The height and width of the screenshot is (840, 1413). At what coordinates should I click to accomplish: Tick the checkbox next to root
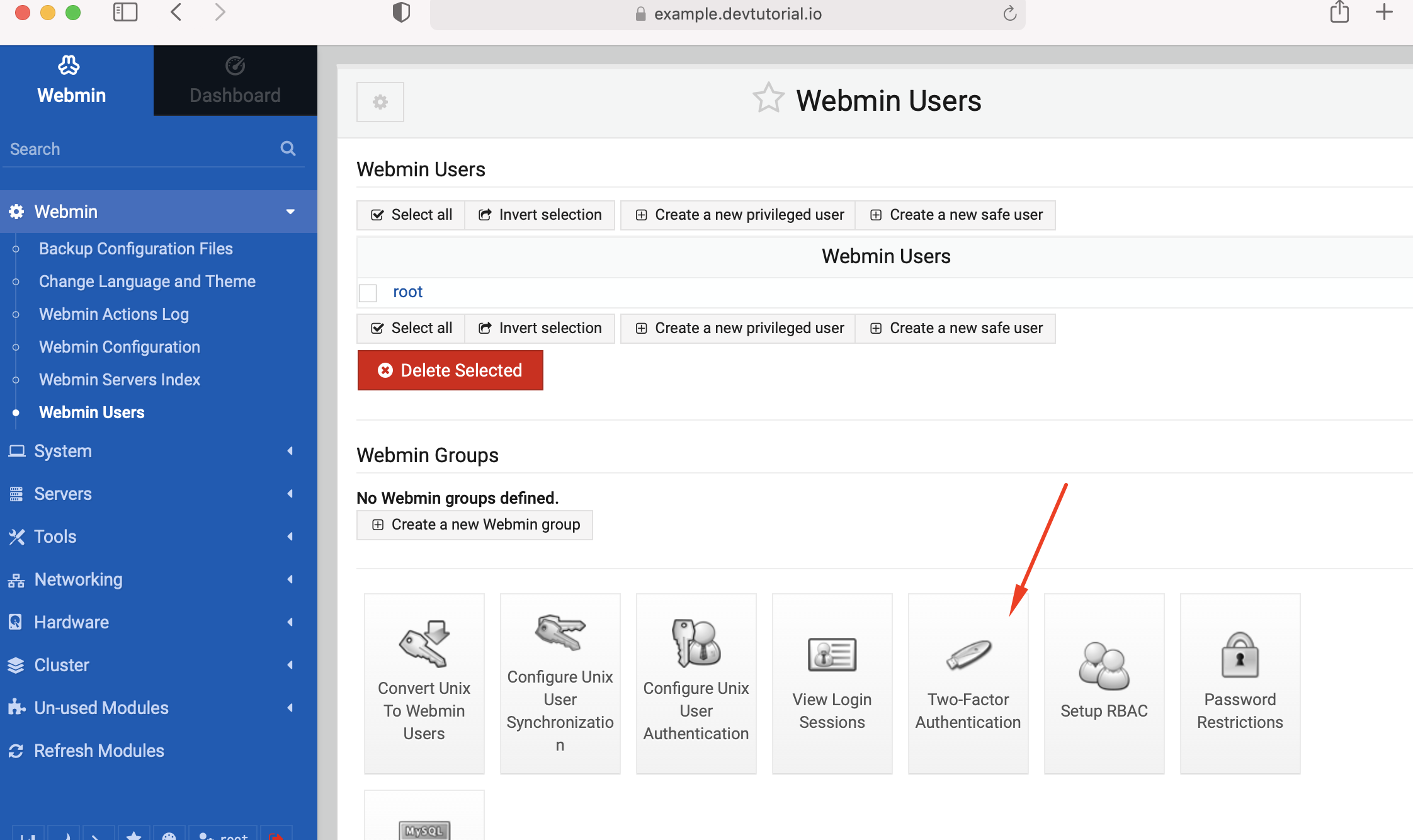click(x=368, y=293)
